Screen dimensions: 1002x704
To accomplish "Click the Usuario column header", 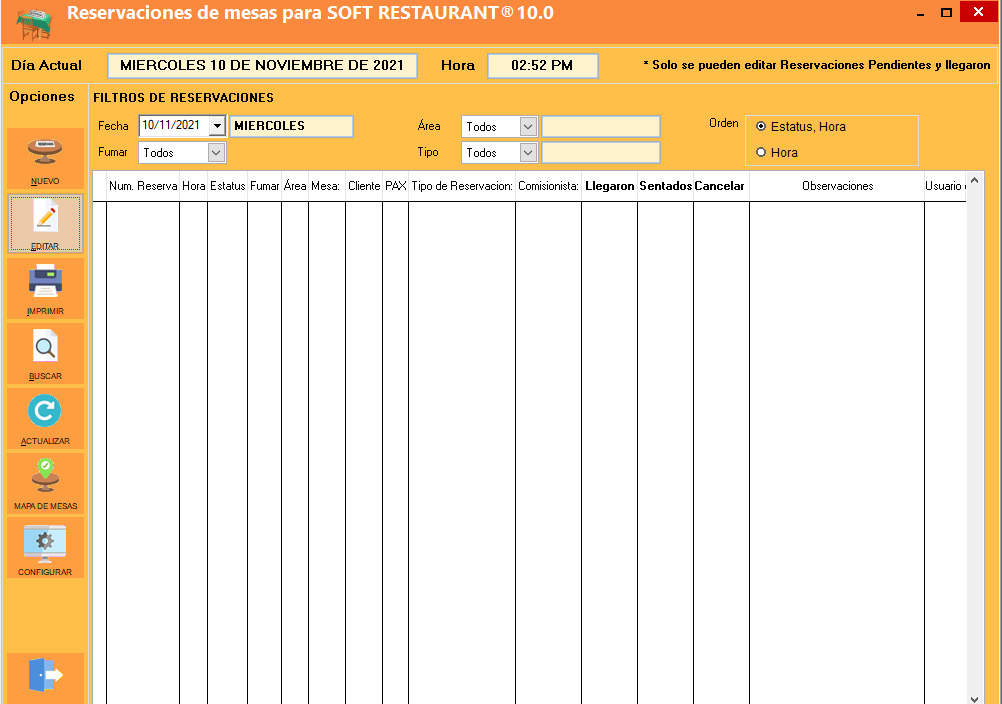I will [x=945, y=186].
